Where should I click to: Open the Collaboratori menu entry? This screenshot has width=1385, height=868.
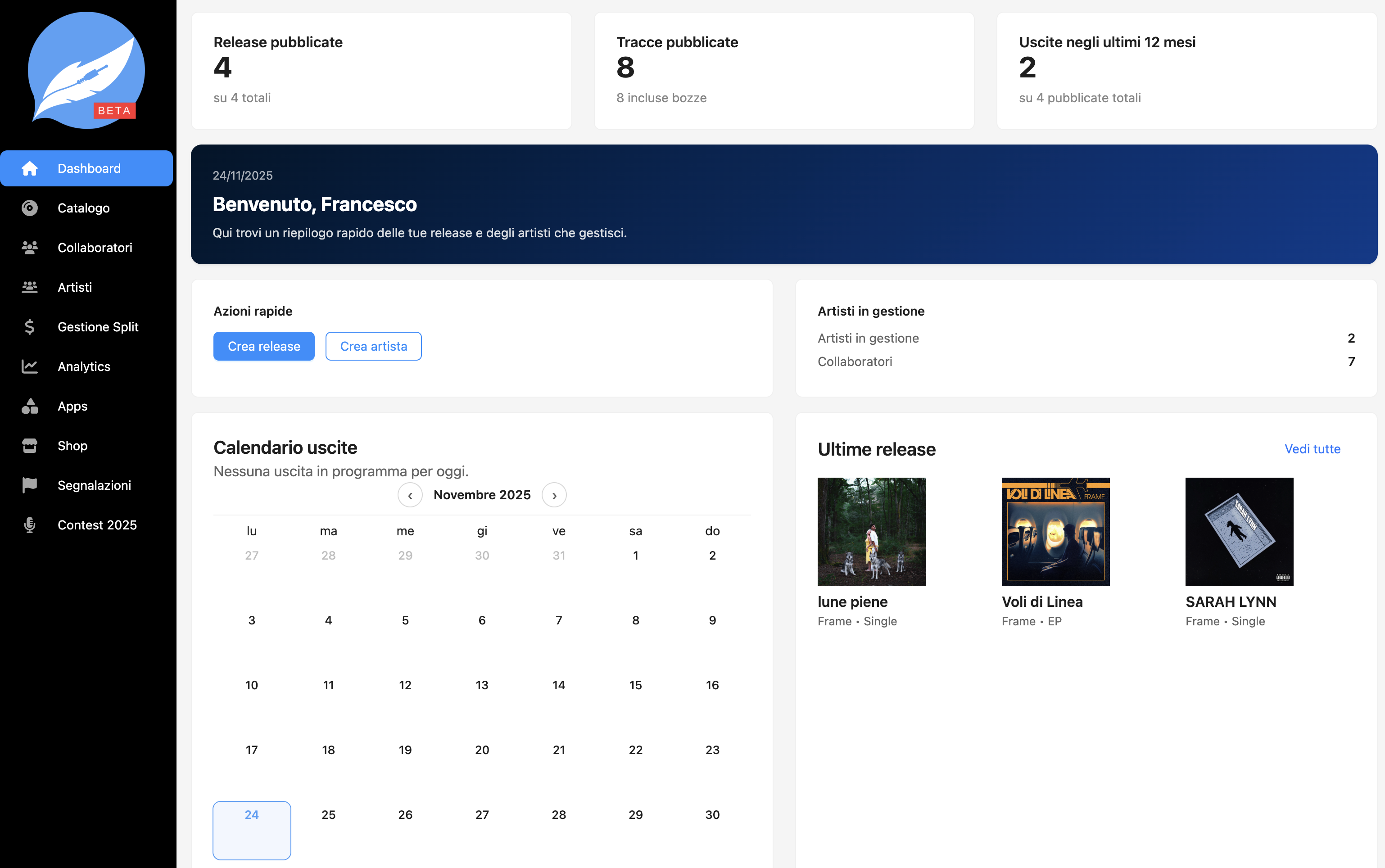pyautogui.click(x=95, y=248)
